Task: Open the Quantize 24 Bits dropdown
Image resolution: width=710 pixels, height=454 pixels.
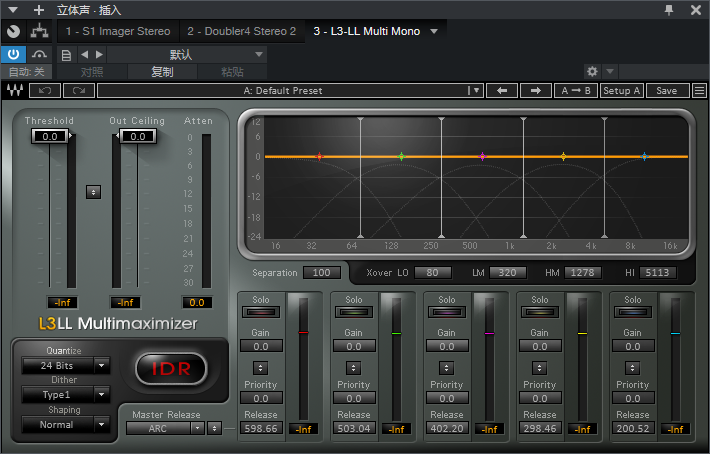Action: click(x=66, y=365)
